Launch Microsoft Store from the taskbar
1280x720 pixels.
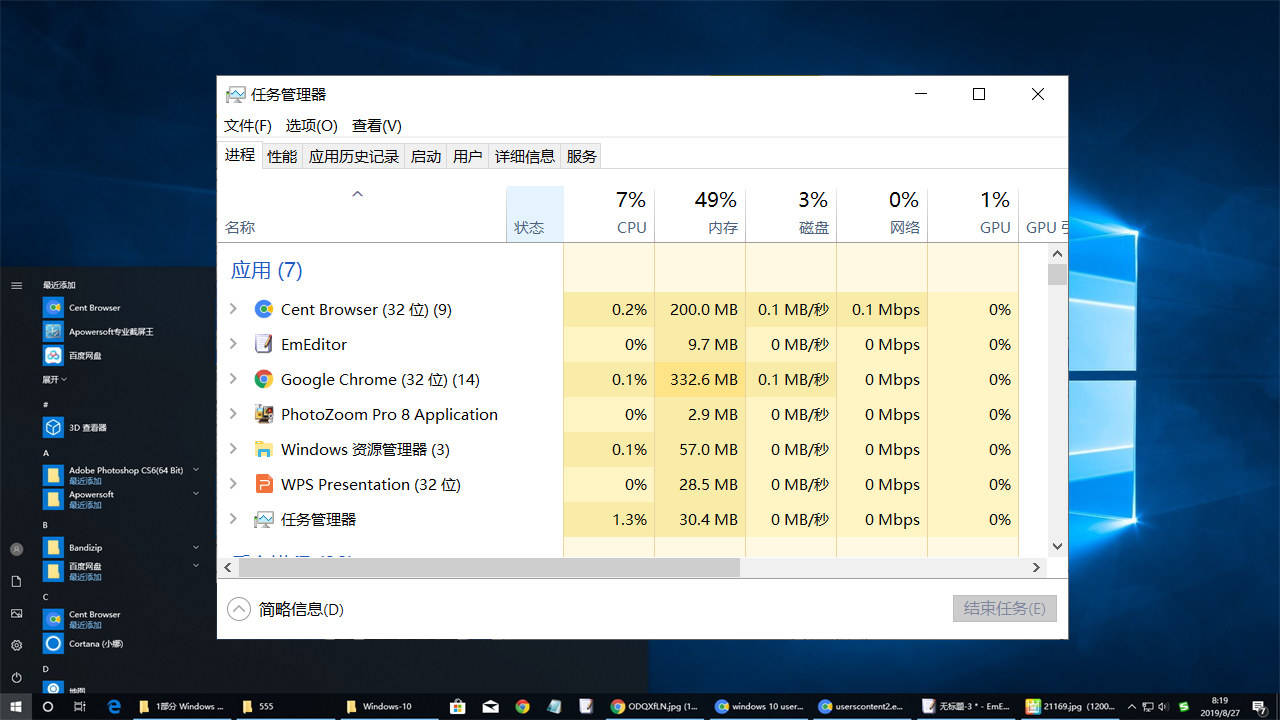(x=457, y=706)
